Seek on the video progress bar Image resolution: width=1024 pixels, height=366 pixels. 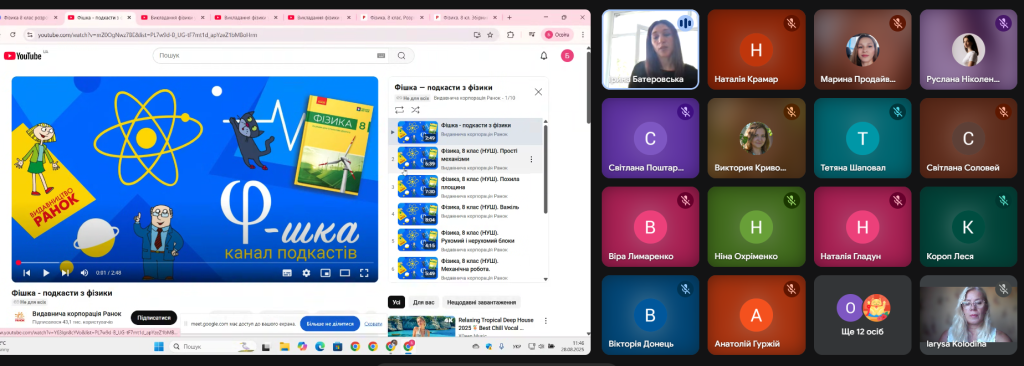point(195,263)
